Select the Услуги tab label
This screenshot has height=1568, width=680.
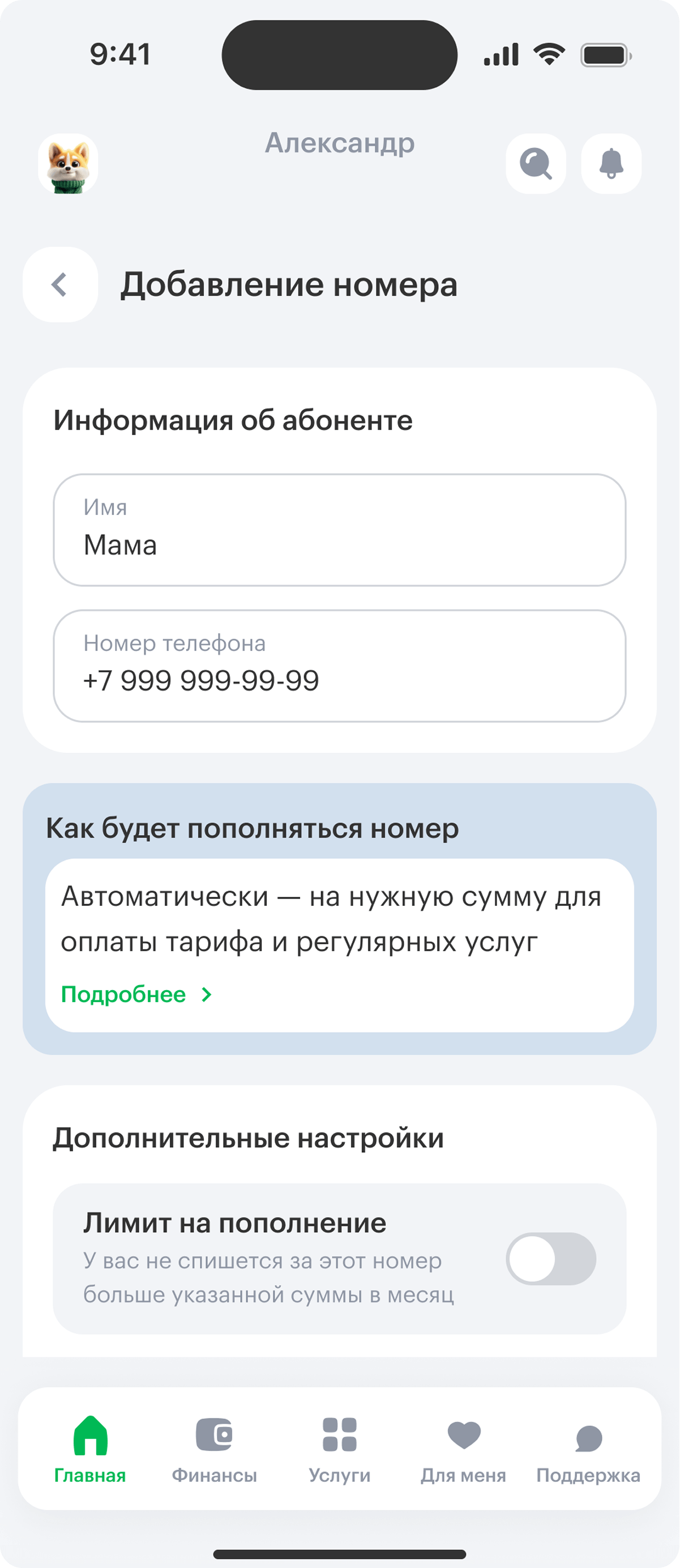click(339, 1476)
